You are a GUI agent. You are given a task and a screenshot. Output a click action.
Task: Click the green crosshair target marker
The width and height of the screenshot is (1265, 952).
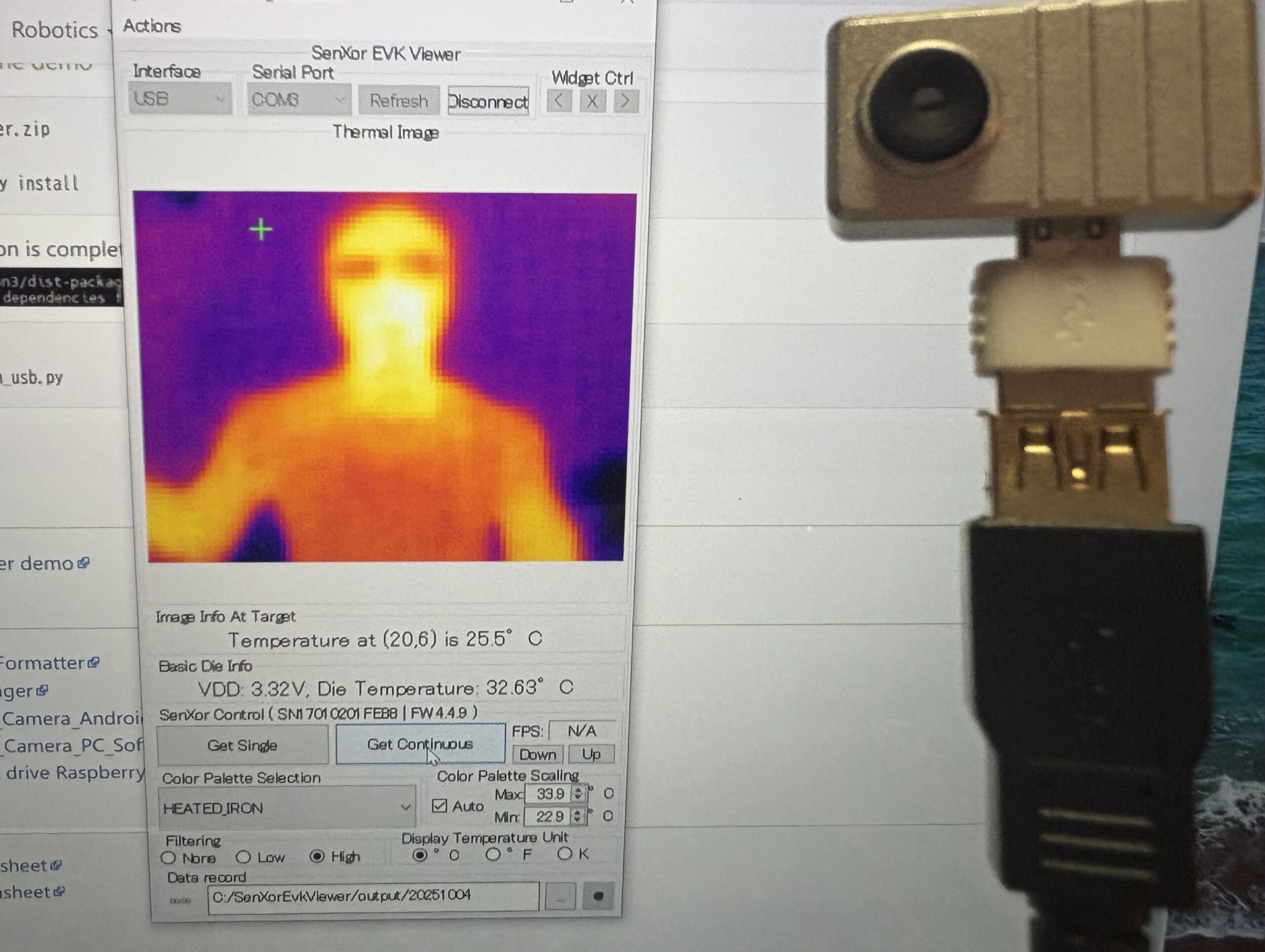click(x=261, y=229)
